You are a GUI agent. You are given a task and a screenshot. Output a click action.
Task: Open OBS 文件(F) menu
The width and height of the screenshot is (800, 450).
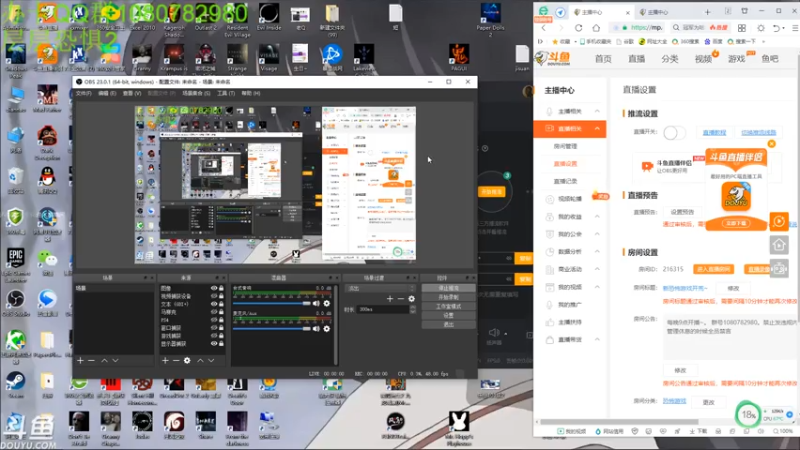click(x=84, y=93)
